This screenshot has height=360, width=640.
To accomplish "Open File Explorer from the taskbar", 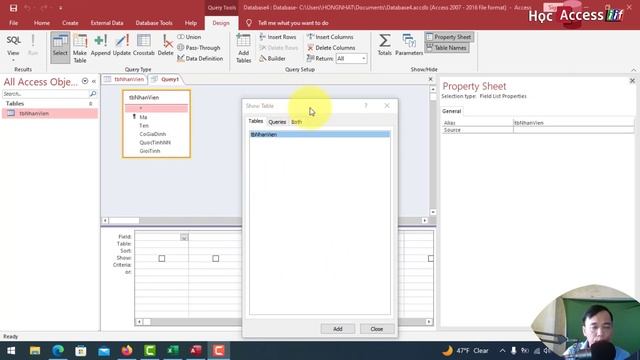I will [35, 351].
